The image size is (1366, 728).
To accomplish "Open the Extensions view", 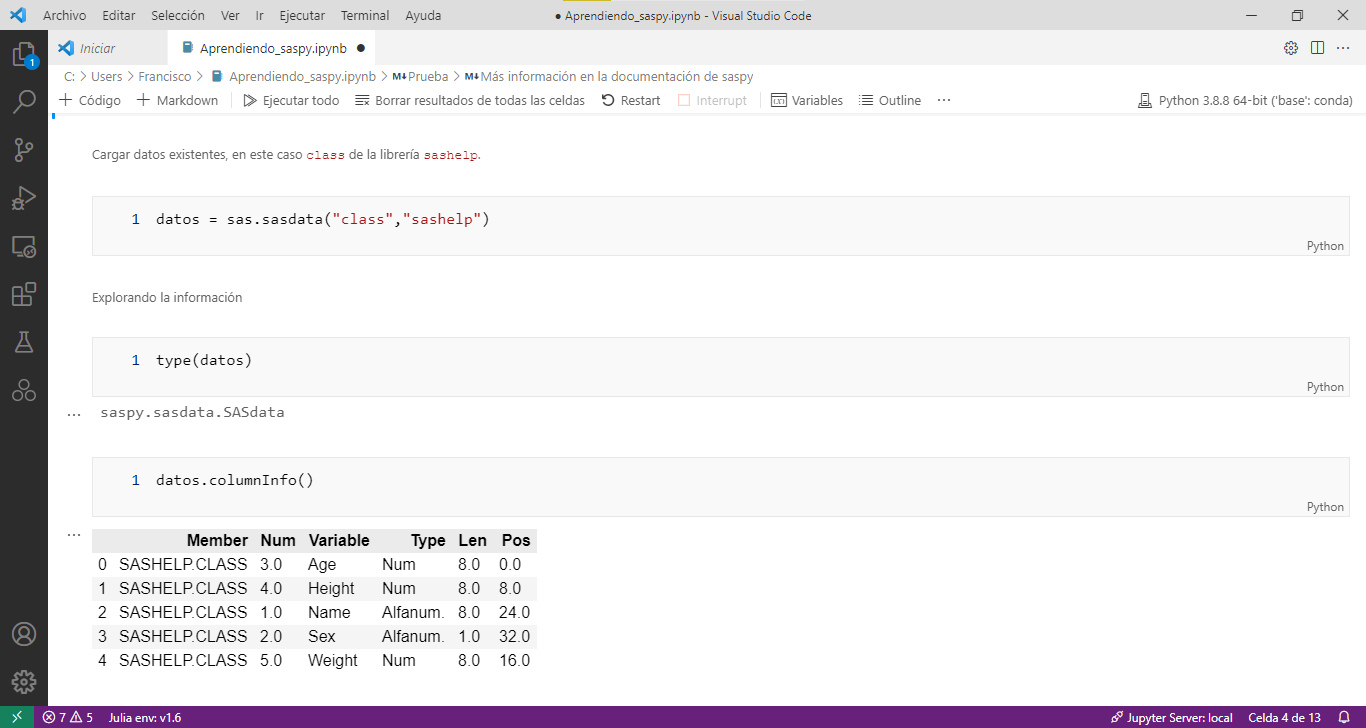I will click(24, 294).
